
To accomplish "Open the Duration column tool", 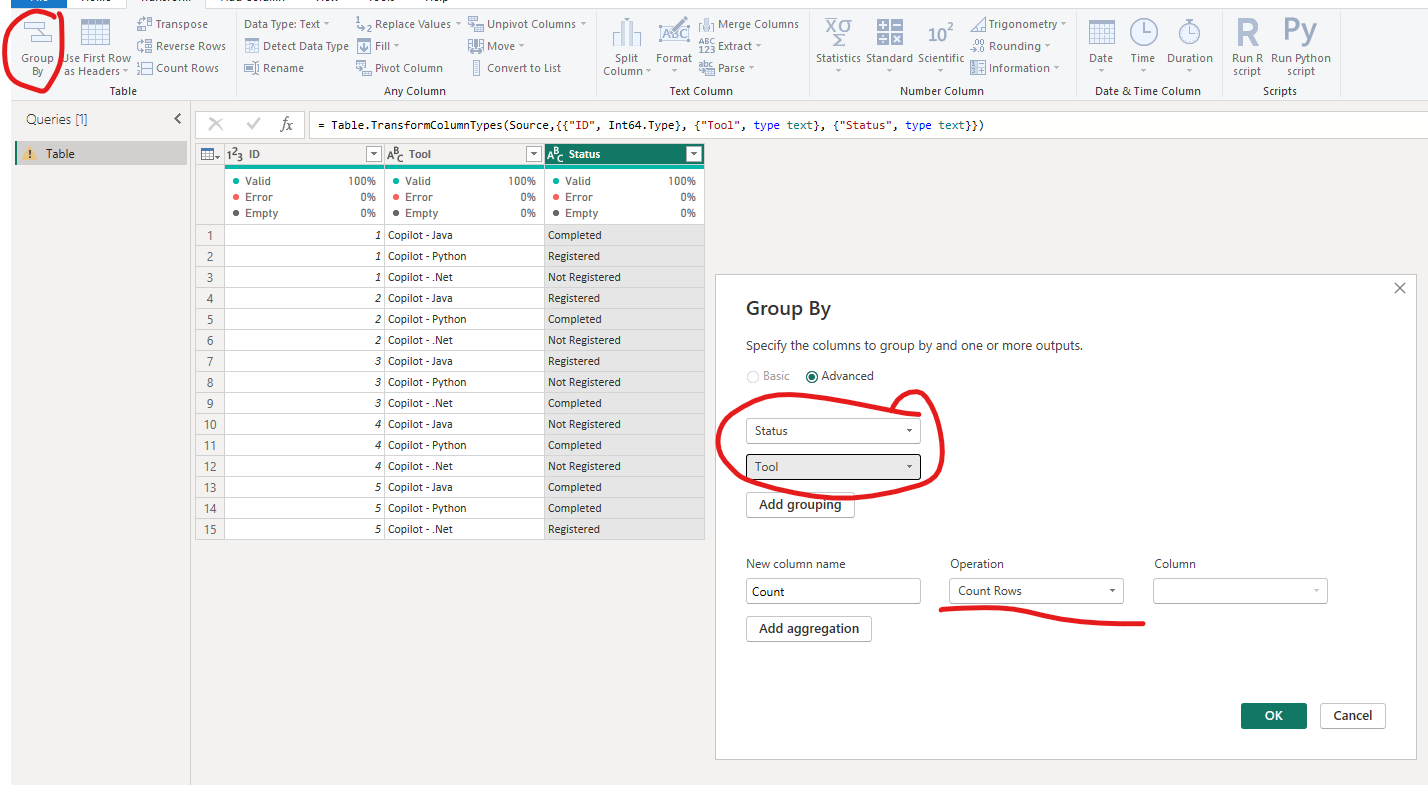I will tap(1190, 47).
